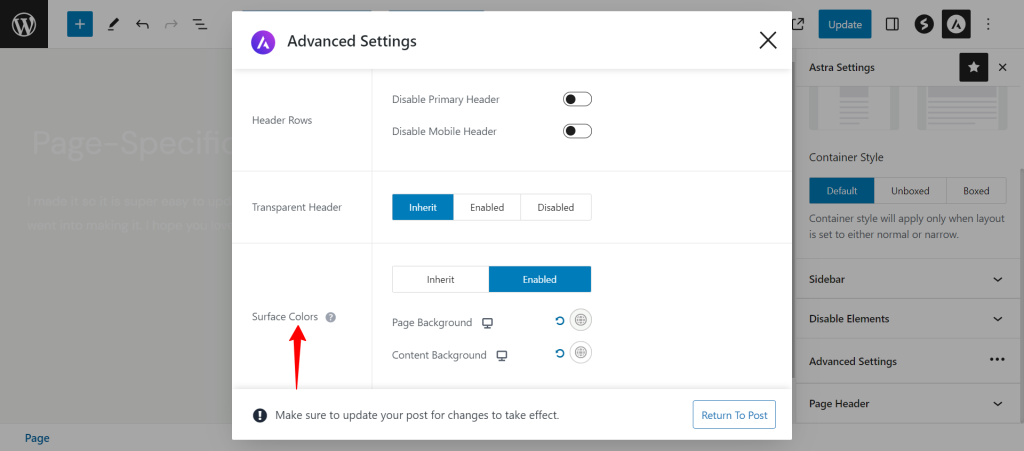Select the pencil Tools icon
Screen dimensions: 1024x451
pos(114,24)
